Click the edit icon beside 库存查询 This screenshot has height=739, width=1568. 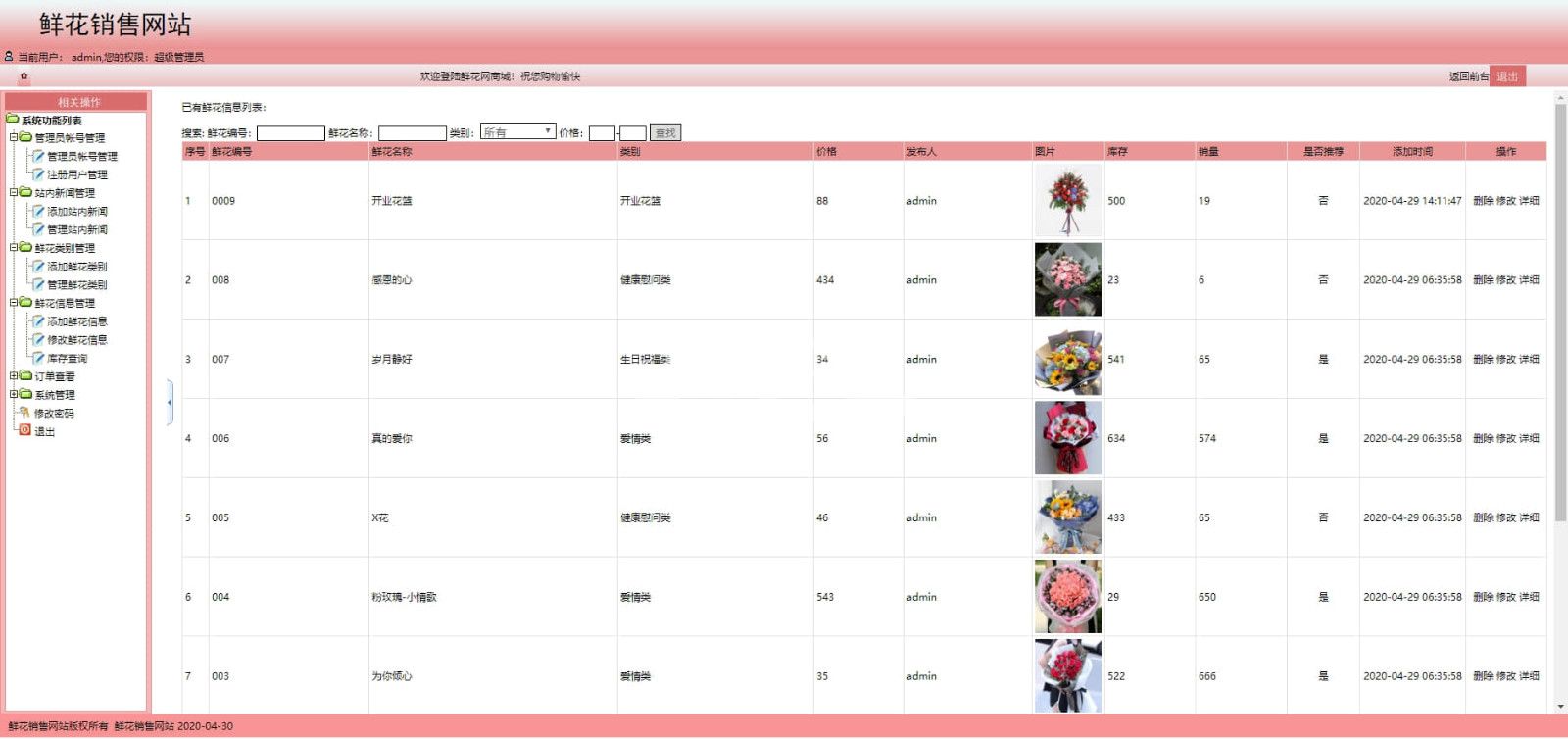point(38,358)
